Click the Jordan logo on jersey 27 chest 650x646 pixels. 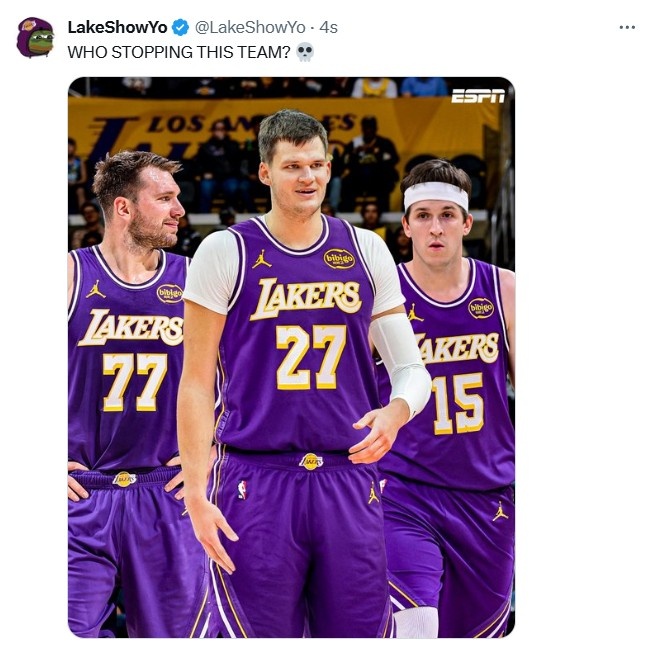click(262, 259)
